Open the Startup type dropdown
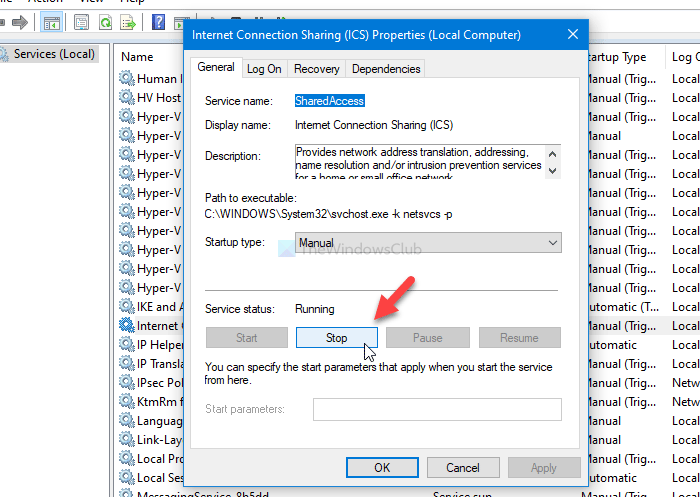Image resolution: width=700 pixels, height=497 pixels. [x=428, y=242]
